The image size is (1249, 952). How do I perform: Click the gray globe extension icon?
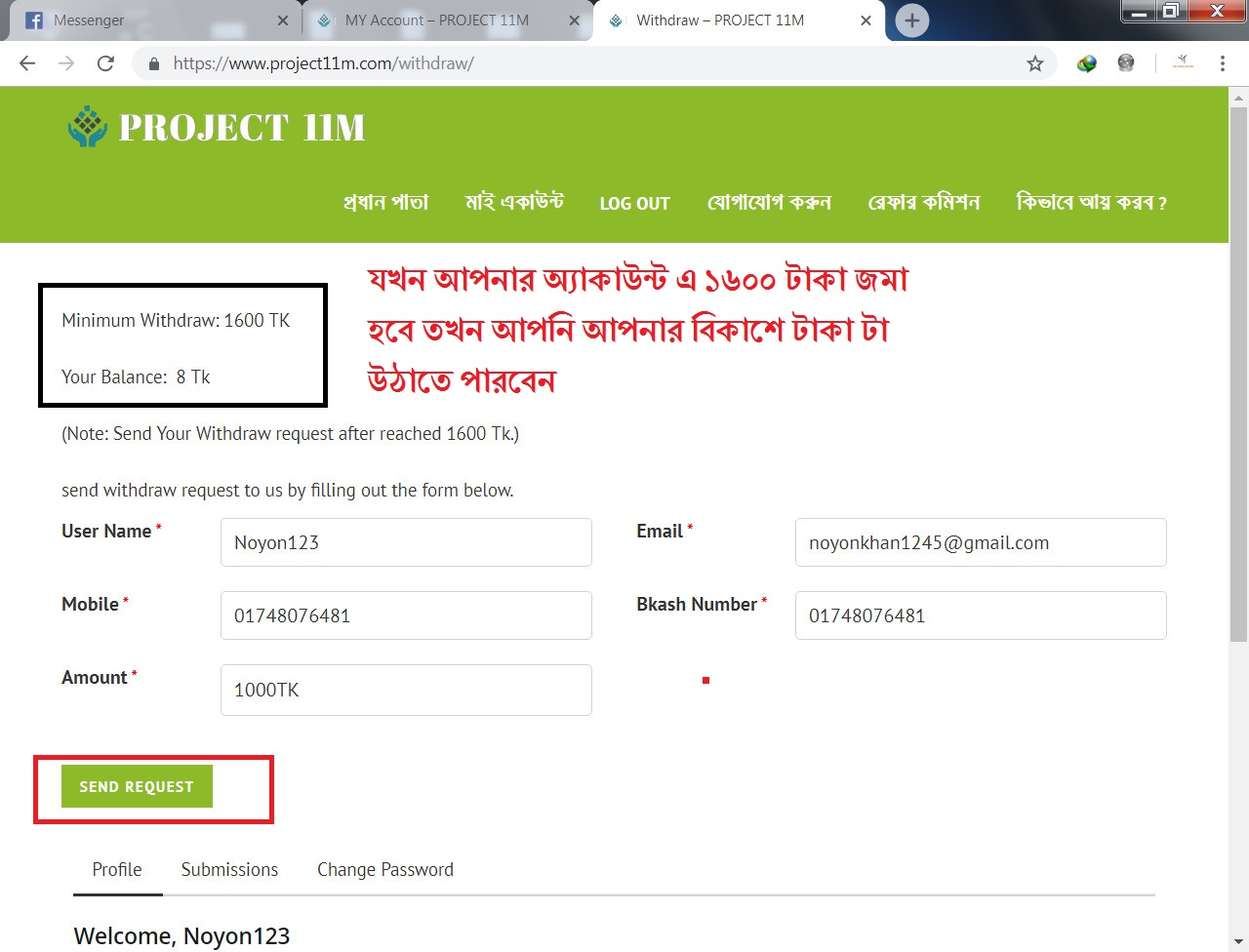tap(1126, 63)
